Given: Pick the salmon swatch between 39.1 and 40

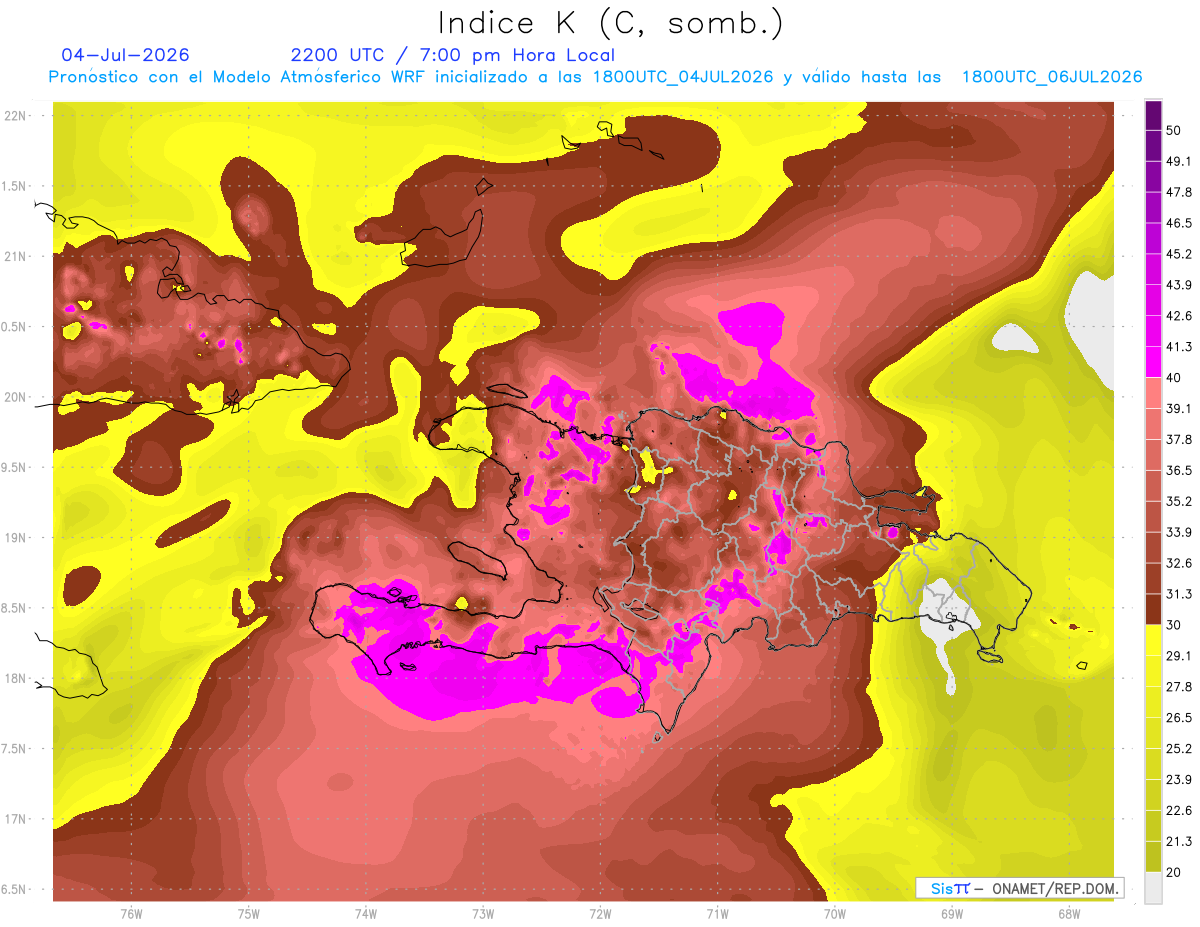Looking at the screenshot, I should click(1154, 393).
